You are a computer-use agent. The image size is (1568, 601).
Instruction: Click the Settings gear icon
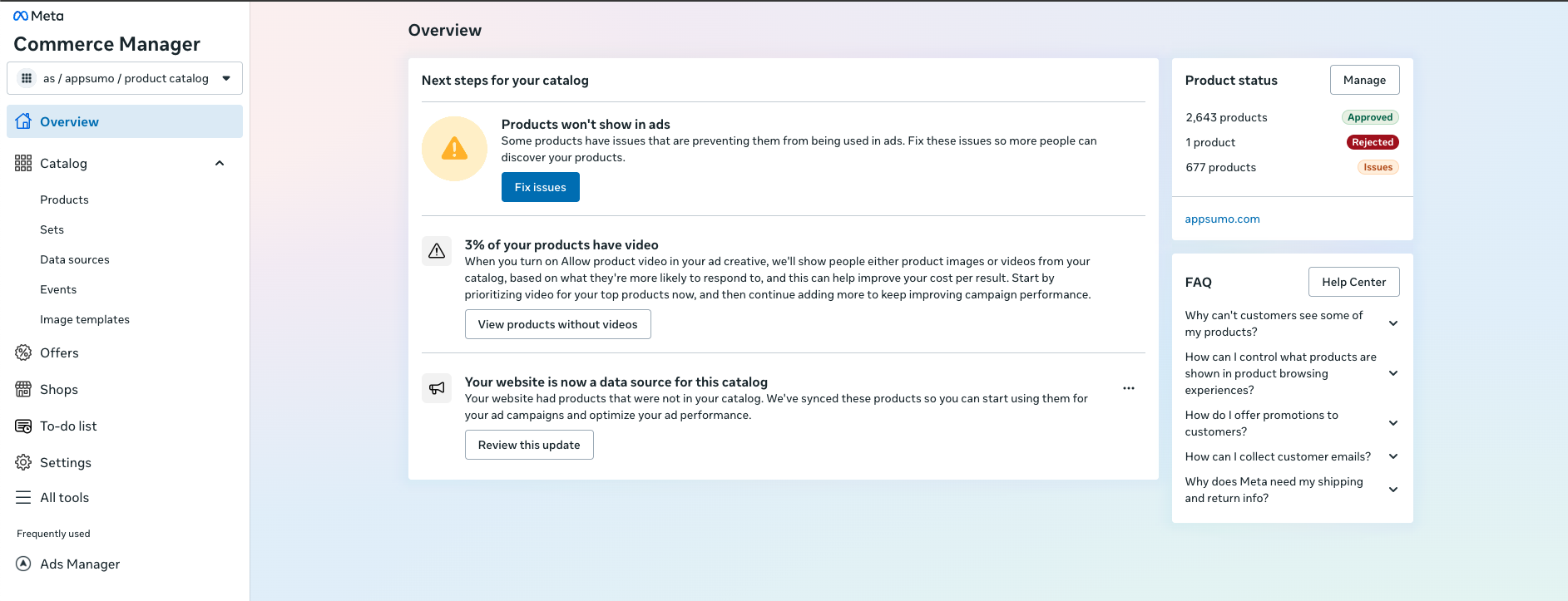coord(23,462)
